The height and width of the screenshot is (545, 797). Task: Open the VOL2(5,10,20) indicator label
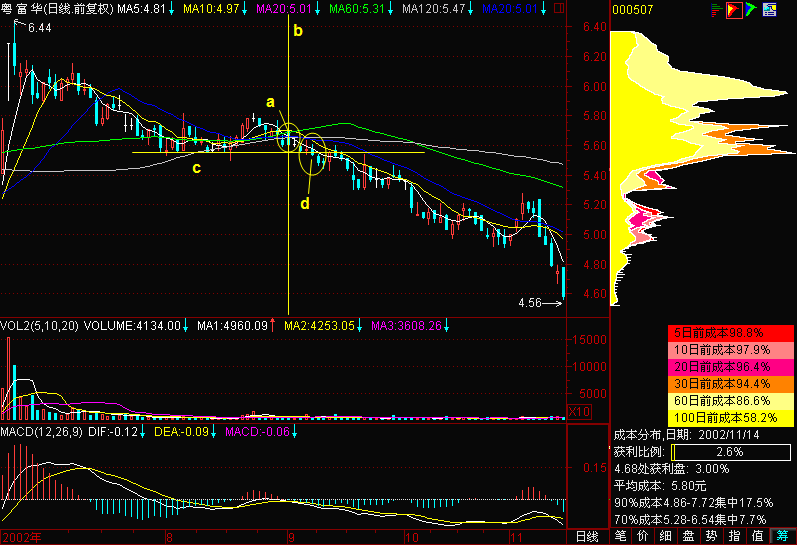click(40, 325)
